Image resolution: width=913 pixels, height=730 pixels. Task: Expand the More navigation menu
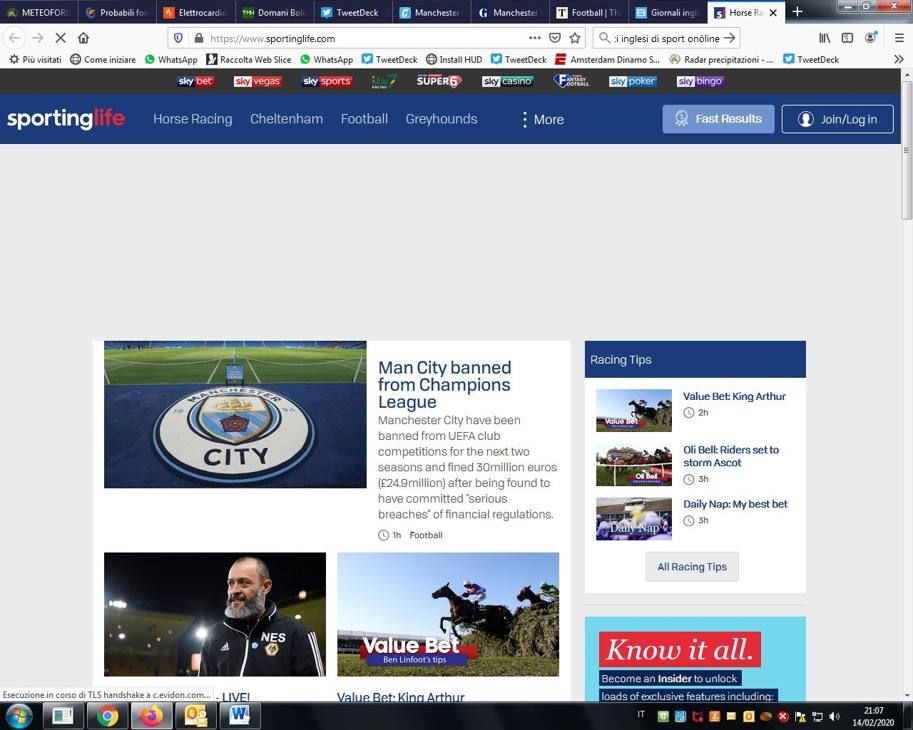click(543, 119)
